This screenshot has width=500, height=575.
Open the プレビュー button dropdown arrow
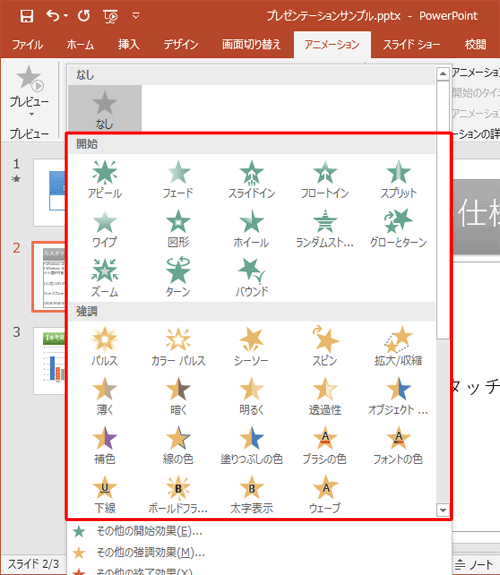coord(32,114)
